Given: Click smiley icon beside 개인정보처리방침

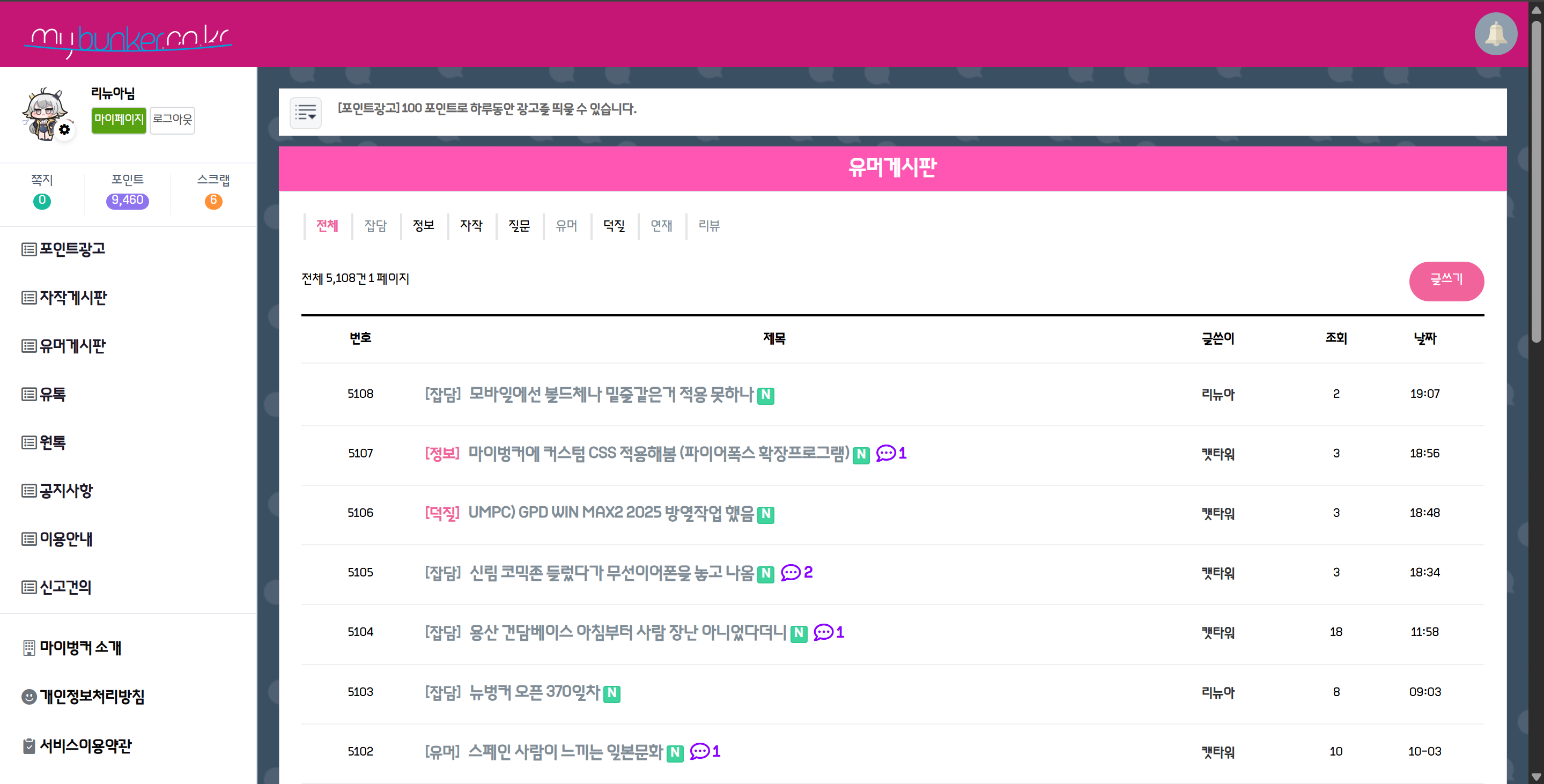Looking at the screenshot, I should [x=29, y=697].
